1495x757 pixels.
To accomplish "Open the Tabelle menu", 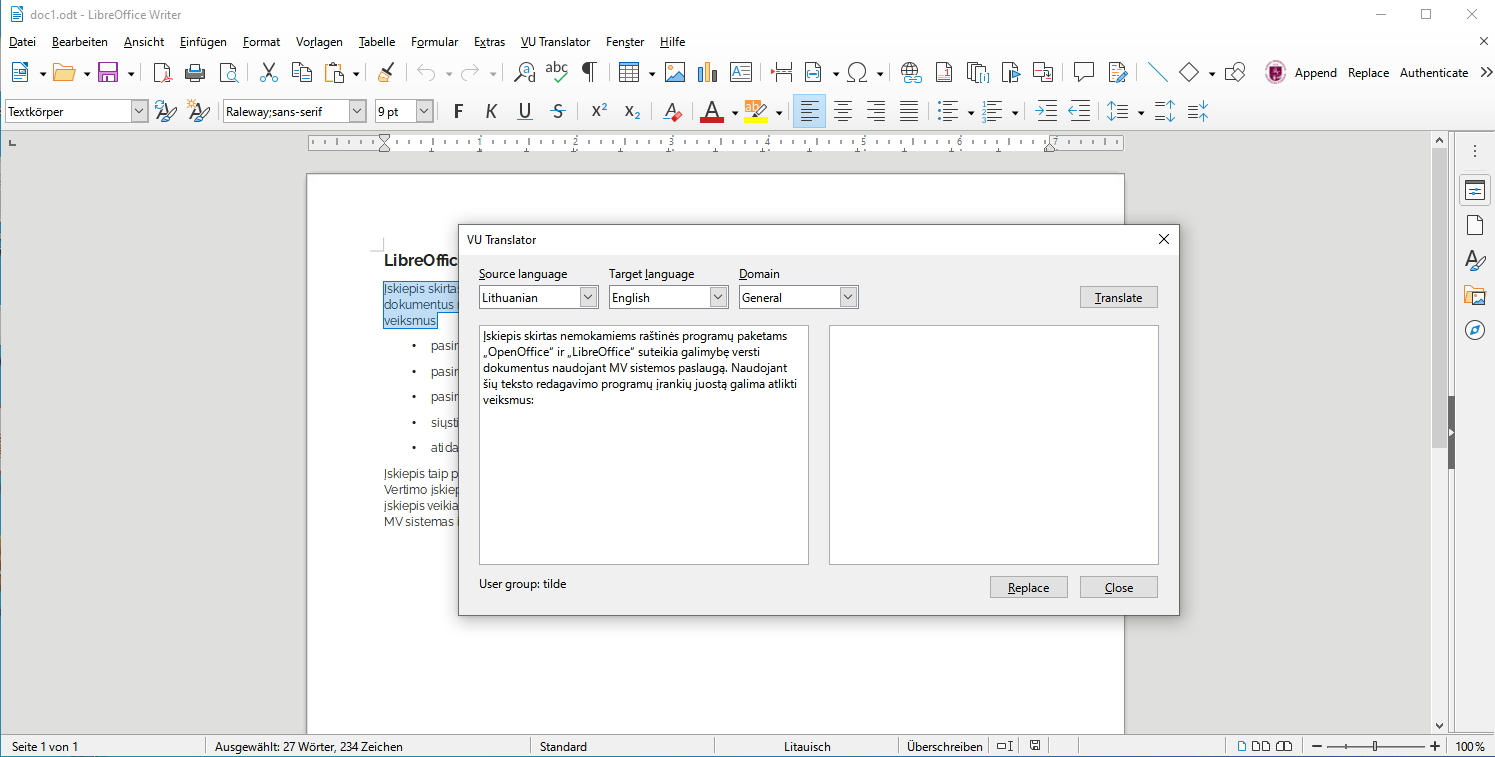I will point(377,42).
